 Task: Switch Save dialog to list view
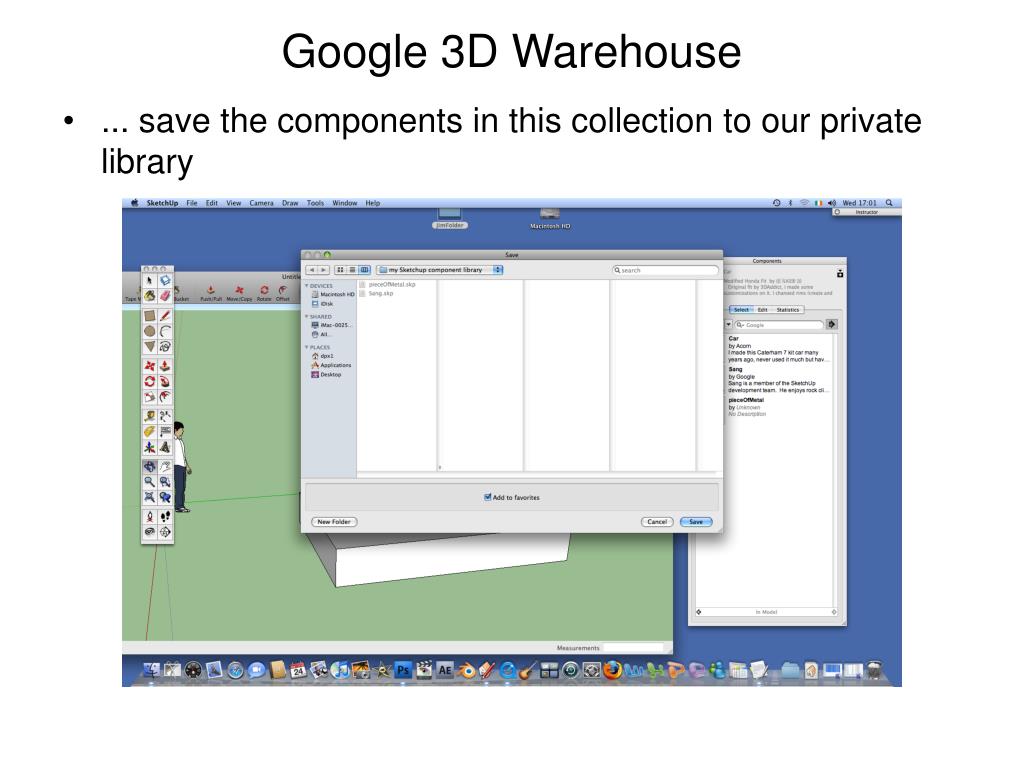point(352,270)
